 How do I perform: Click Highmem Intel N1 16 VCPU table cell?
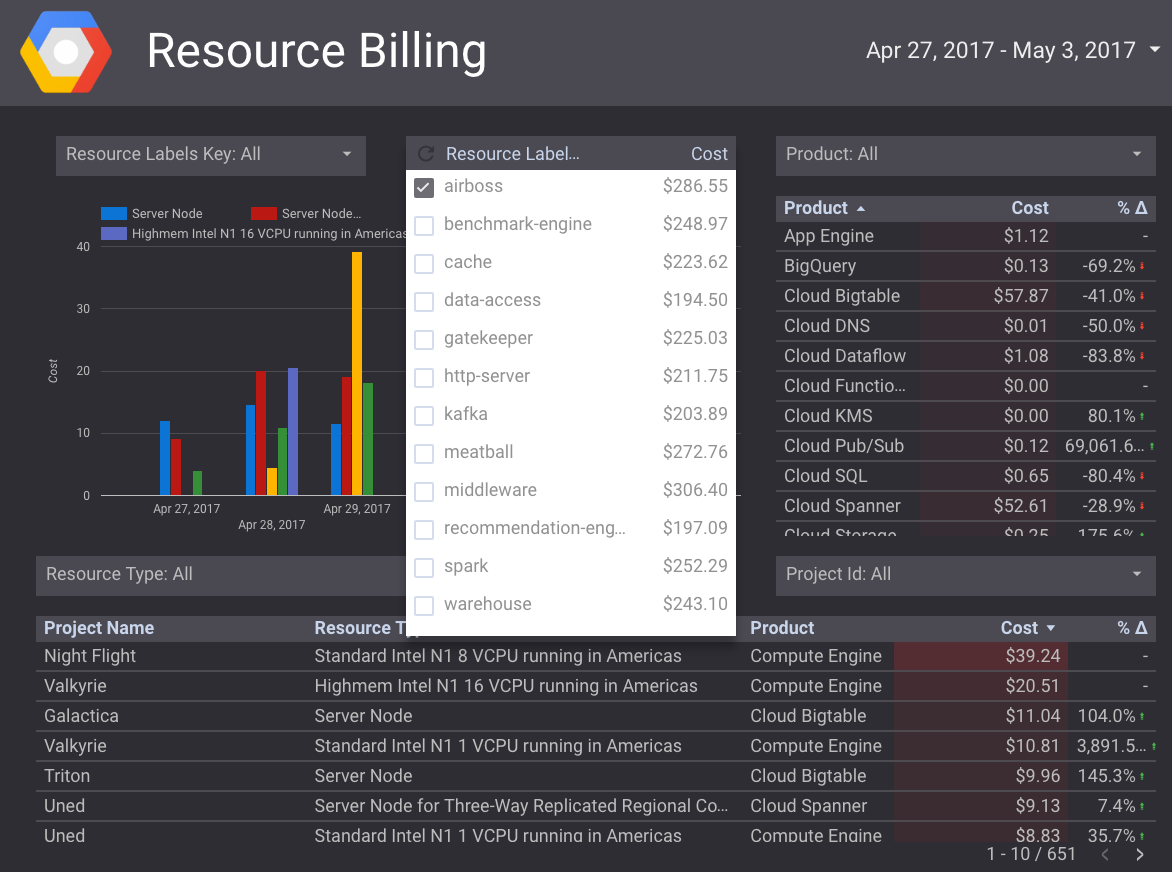click(x=505, y=686)
